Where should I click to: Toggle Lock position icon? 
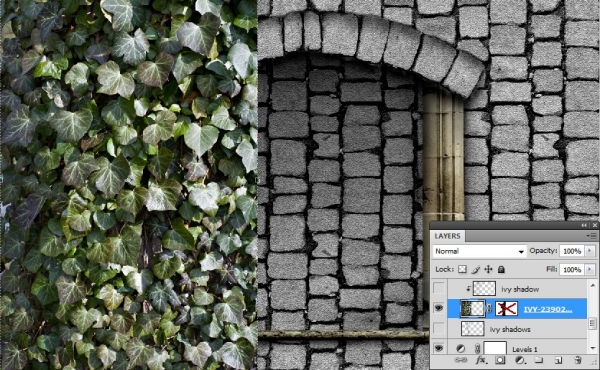coord(488,269)
